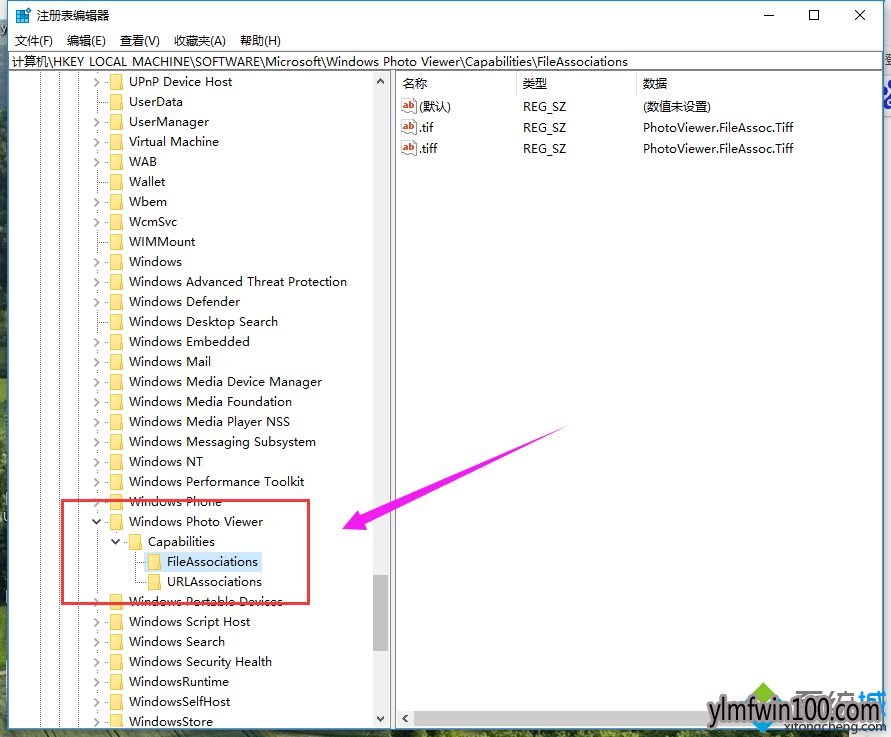
Task: Open the 收藏夹(A) favorites menu
Action: tap(200, 41)
